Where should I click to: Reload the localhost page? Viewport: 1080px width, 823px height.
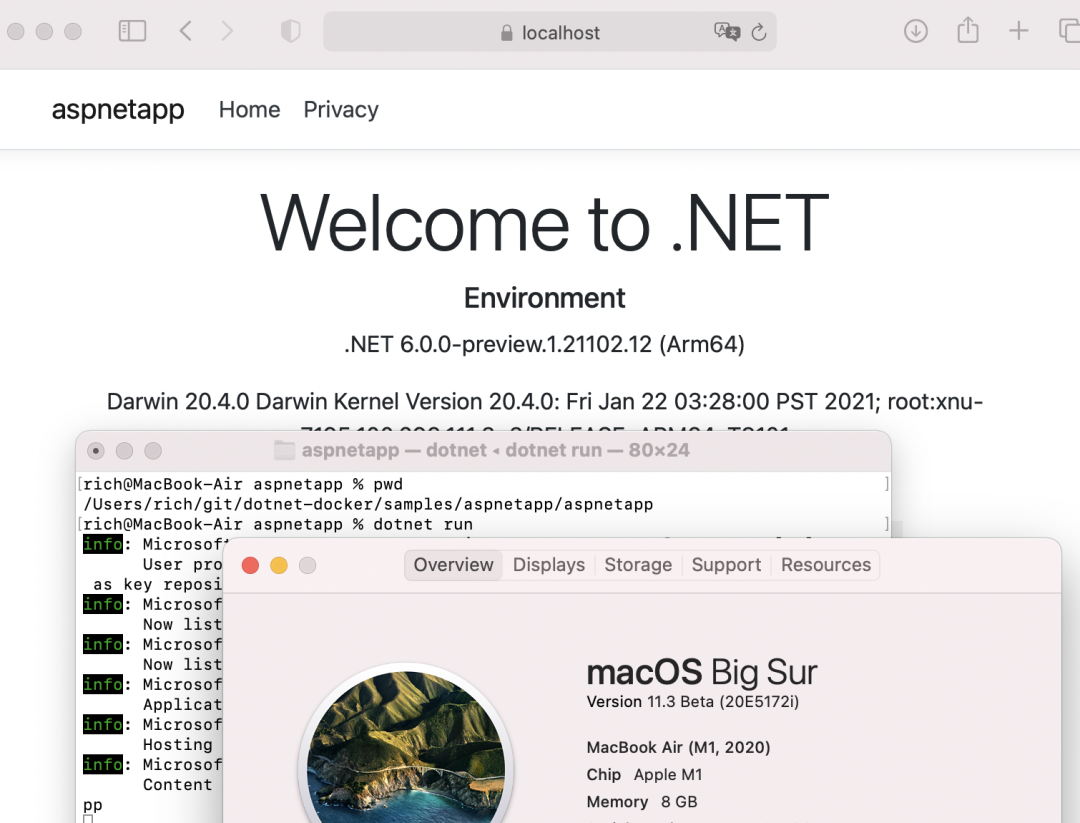point(759,32)
